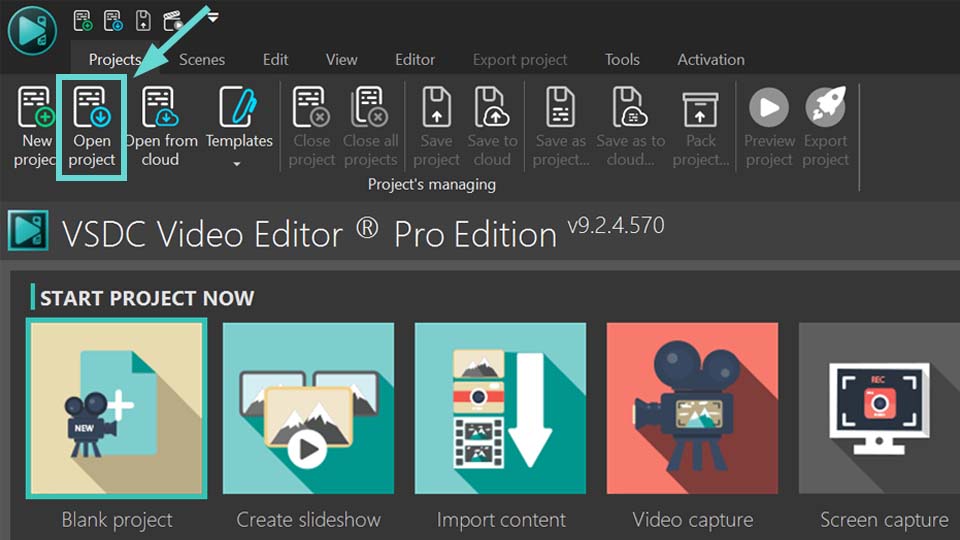Image resolution: width=960 pixels, height=540 pixels.
Task: Click the Templates pen icon
Action: point(238,107)
